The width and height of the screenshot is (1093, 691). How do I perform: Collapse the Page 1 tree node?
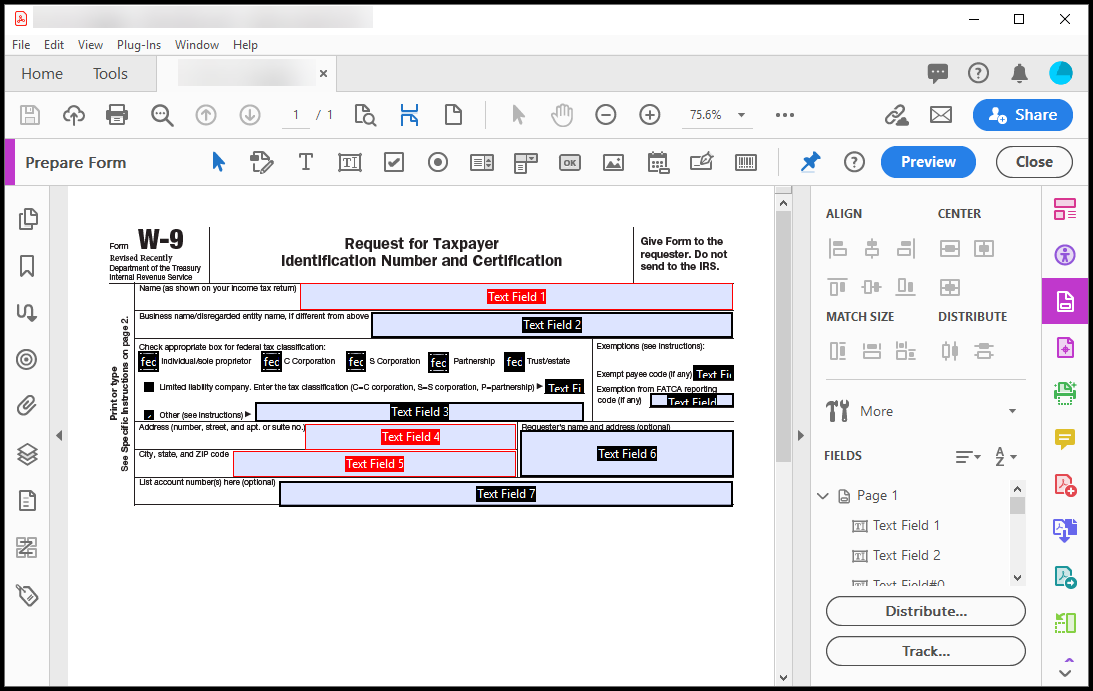click(823, 496)
